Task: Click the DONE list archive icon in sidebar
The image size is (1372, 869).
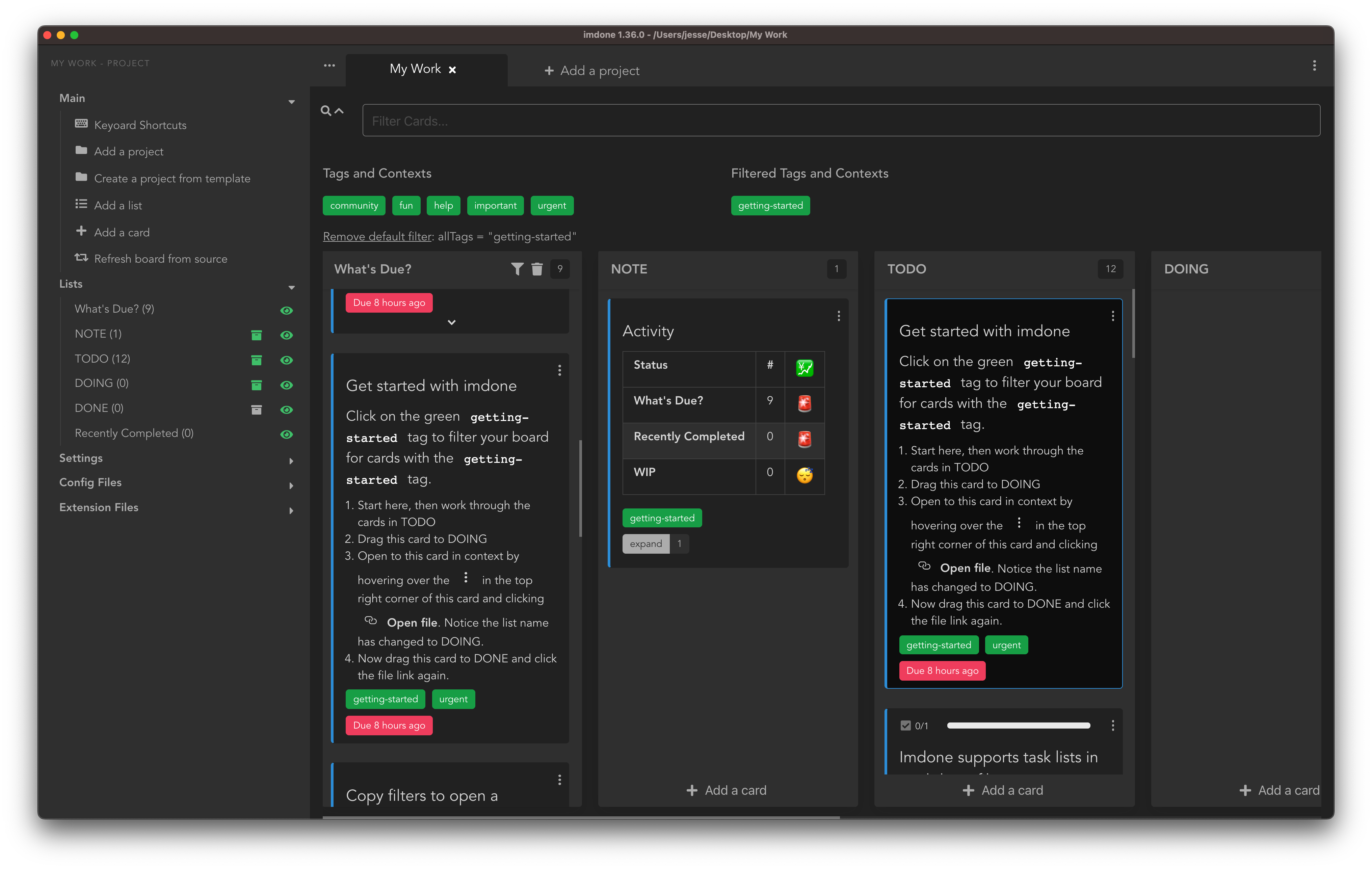Action: 256,410
